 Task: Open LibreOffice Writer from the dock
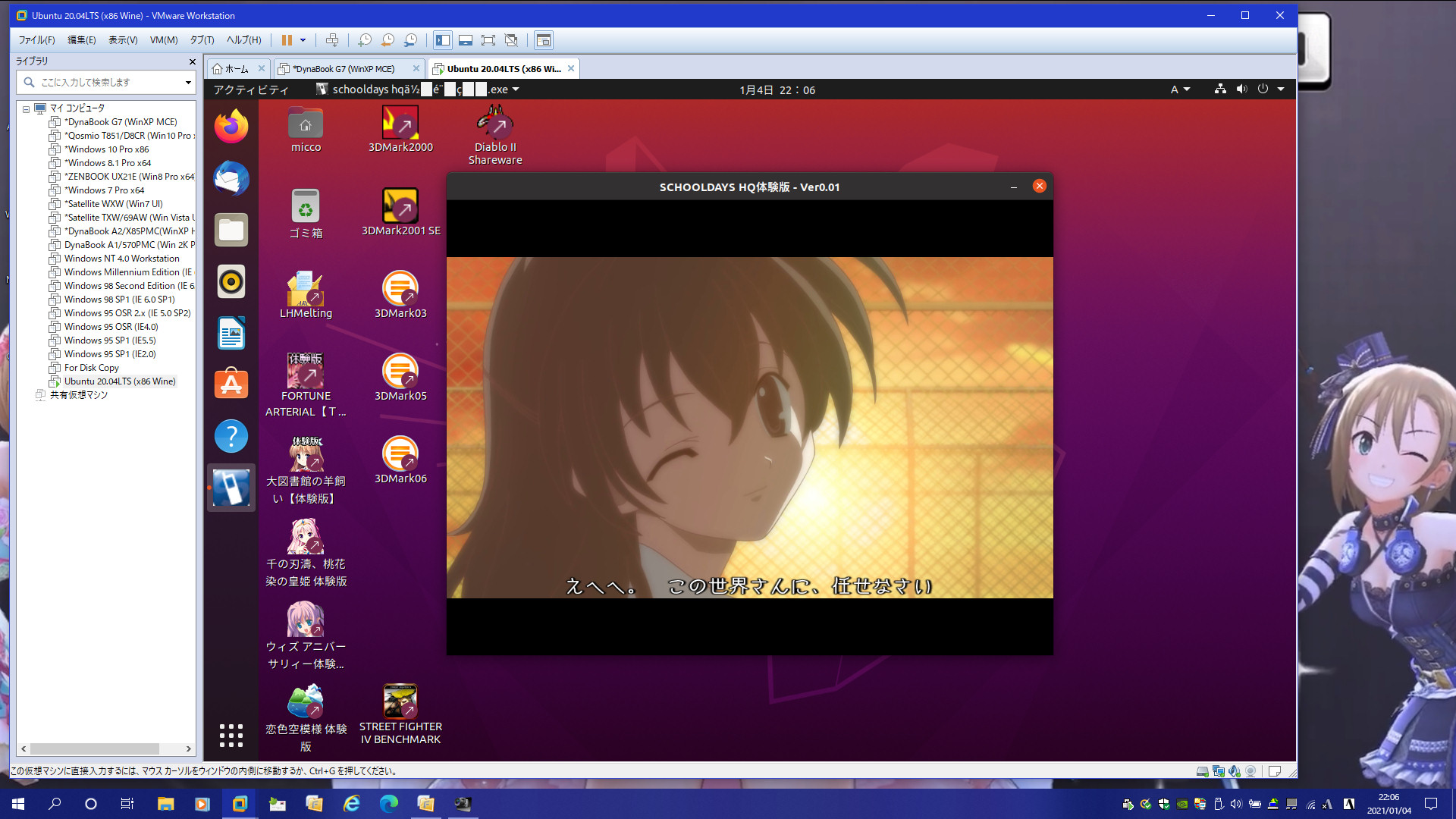231,333
